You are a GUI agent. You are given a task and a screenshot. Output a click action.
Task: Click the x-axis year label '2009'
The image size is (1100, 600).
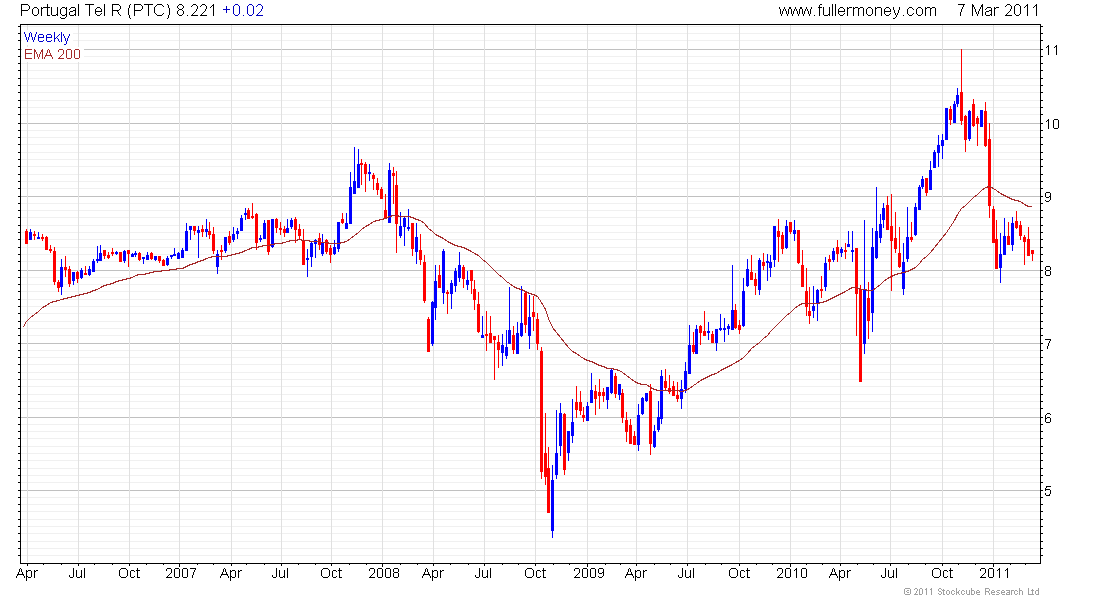click(588, 573)
